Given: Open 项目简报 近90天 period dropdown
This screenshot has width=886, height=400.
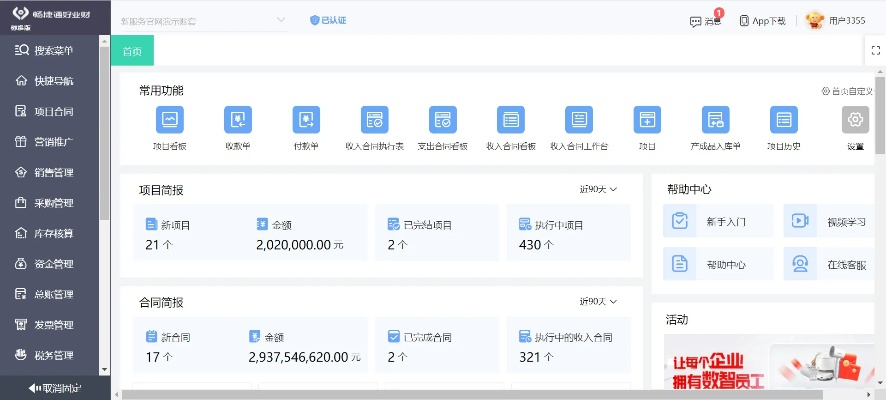Looking at the screenshot, I should pyautogui.click(x=598, y=189).
